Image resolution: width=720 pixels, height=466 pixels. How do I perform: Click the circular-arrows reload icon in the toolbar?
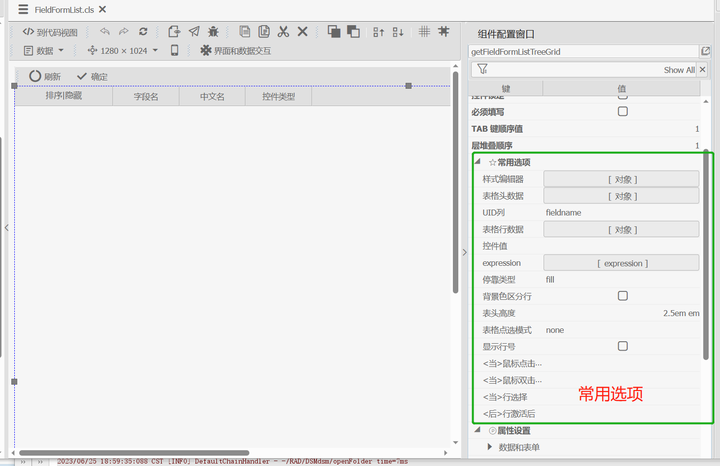coord(143,32)
